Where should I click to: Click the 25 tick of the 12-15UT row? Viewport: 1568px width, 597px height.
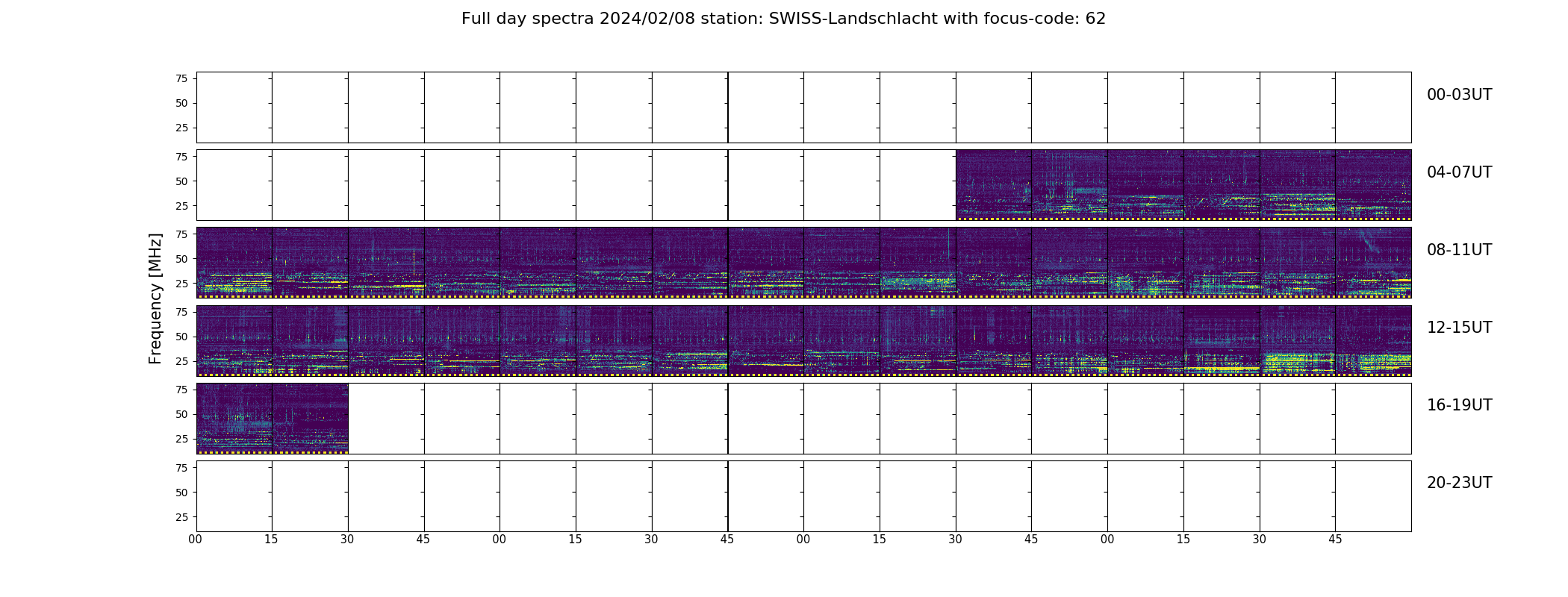[x=181, y=360]
